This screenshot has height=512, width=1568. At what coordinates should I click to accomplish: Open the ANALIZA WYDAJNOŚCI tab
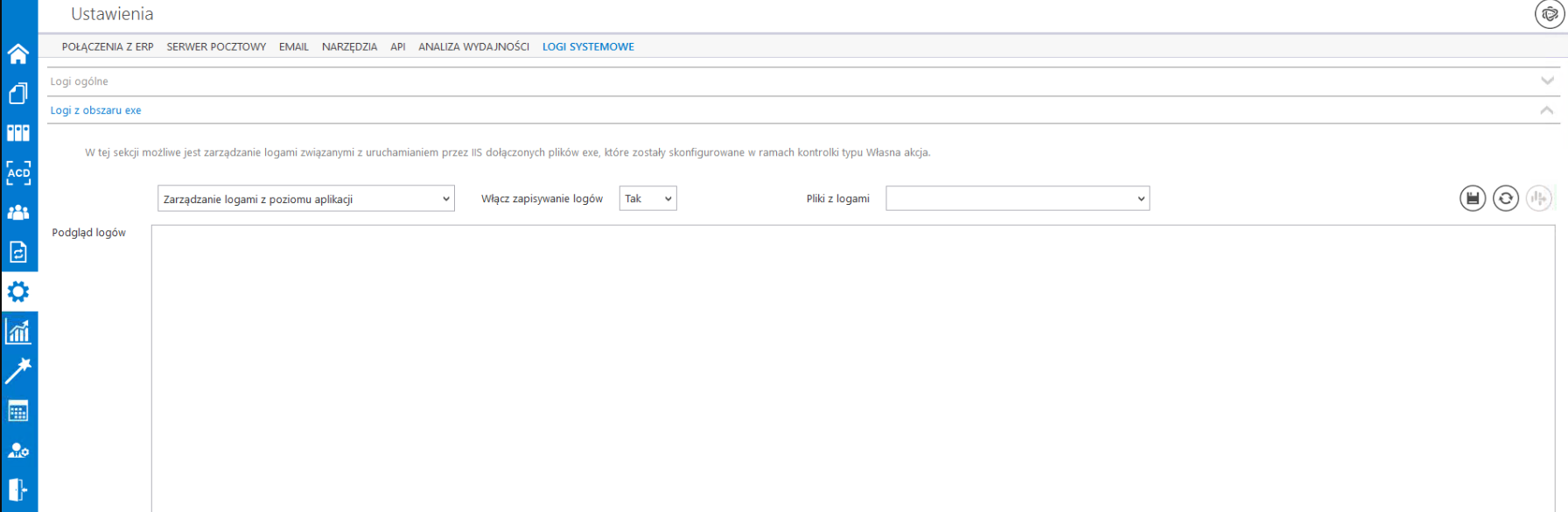click(x=473, y=46)
